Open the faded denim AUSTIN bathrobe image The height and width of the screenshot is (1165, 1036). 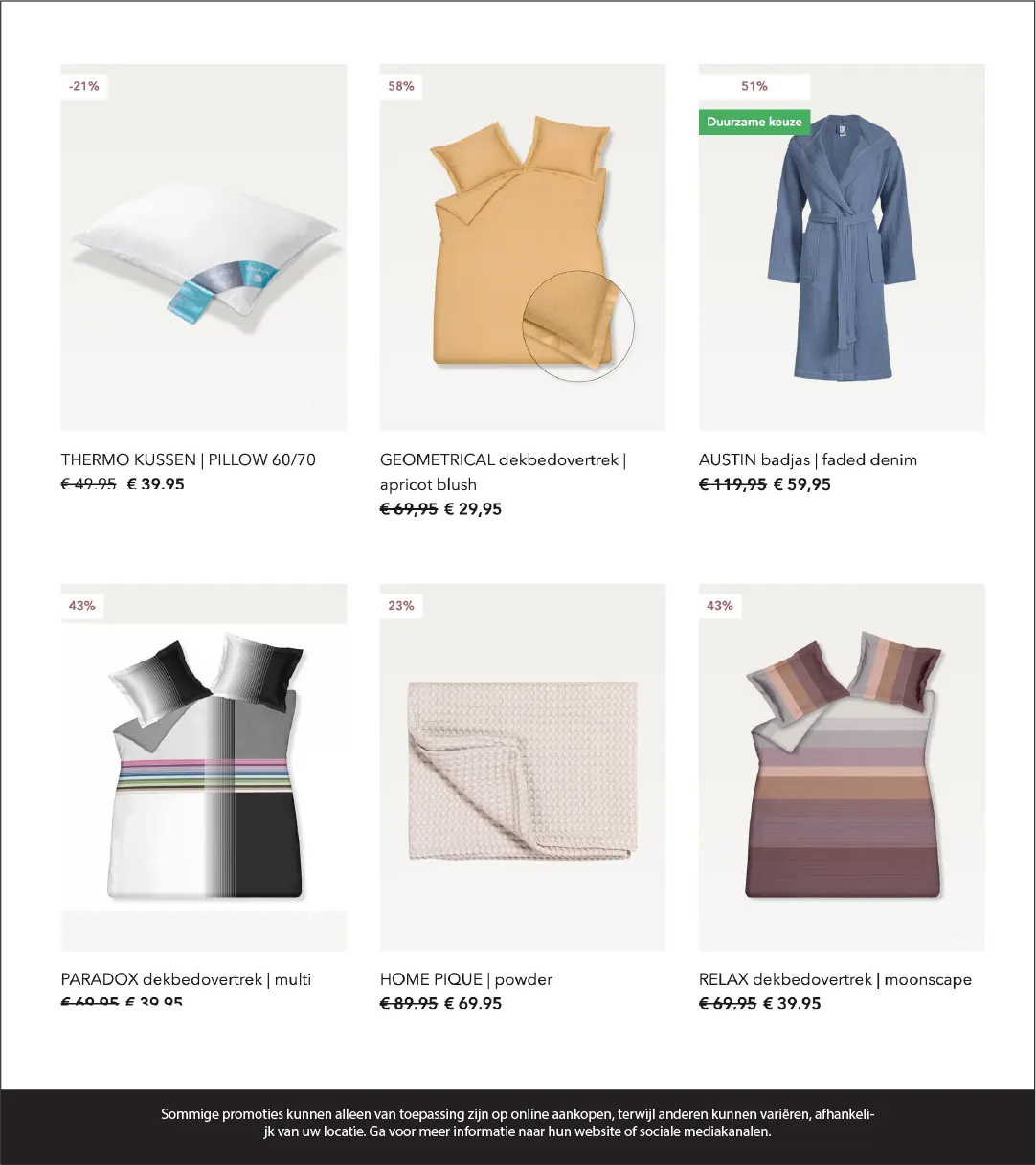[x=842, y=247]
